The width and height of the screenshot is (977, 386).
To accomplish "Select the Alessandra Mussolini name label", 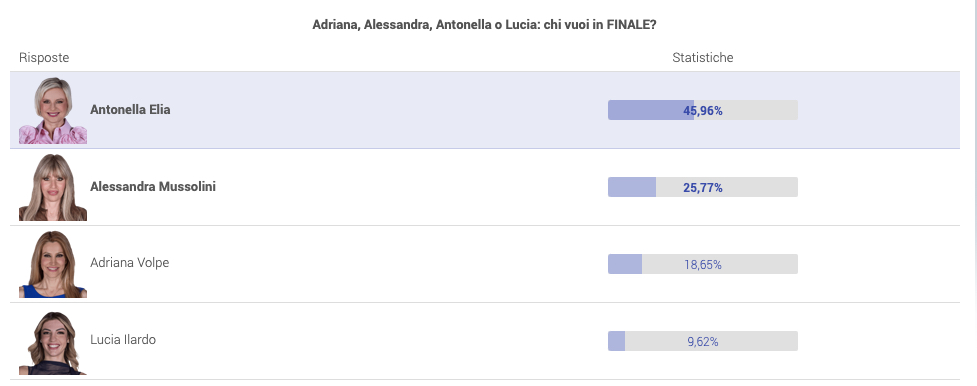I will point(153,186).
